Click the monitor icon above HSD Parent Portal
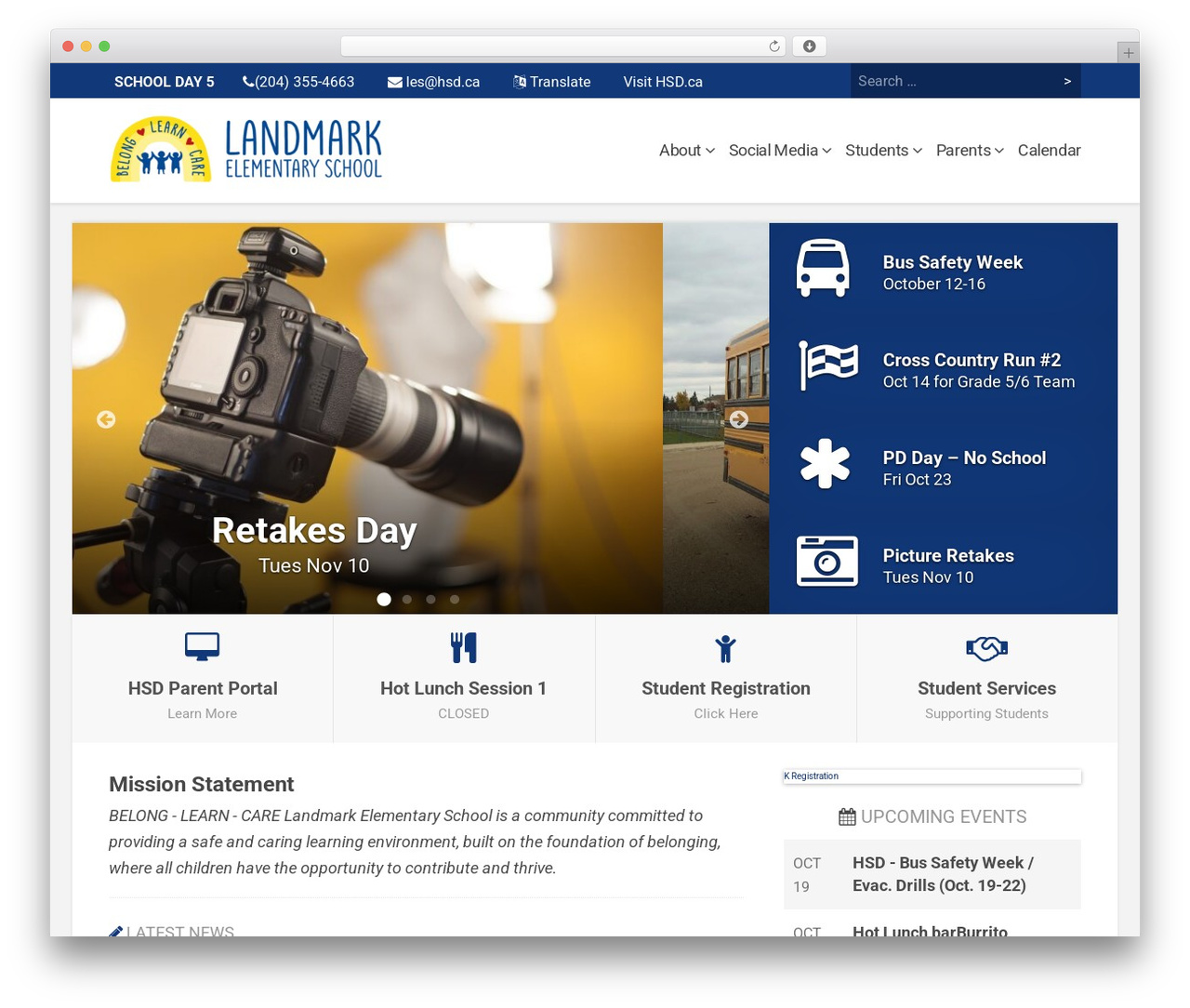This screenshot has height=1008, width=1190. [202, 646]
